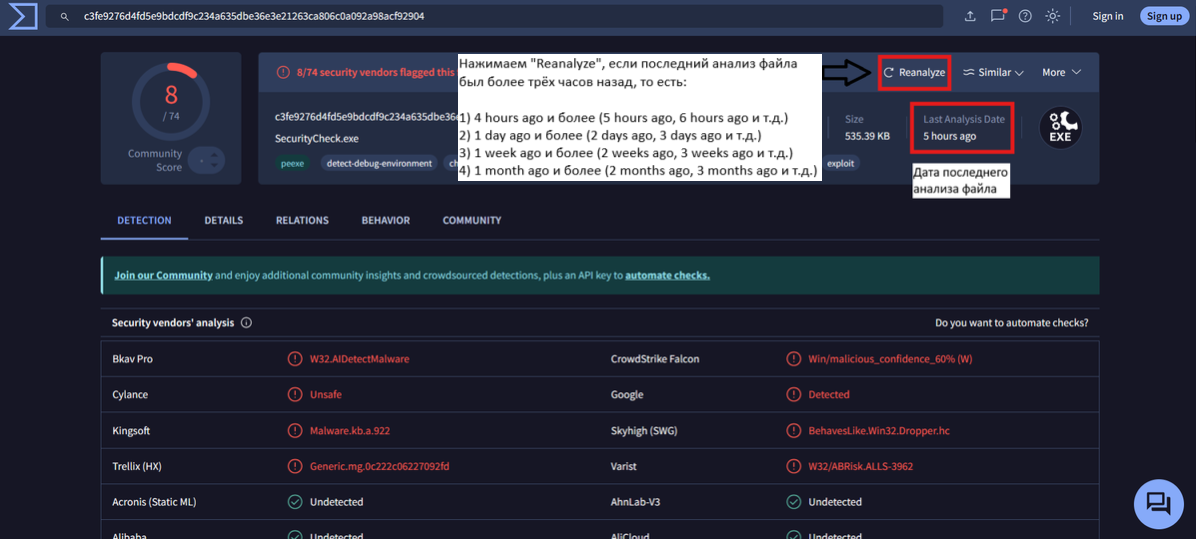Viewport: 1196px width, 539px height.
Task: Click the alert icon beside '8/74 security vendors flagged'
Action: (283, 72)
